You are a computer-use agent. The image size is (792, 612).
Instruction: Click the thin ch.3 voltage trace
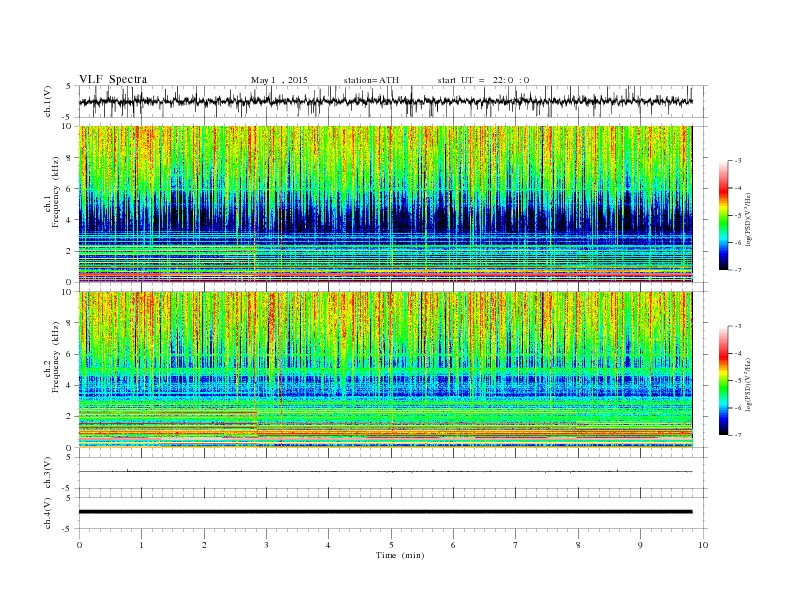pyautogui.click(x=385, y=472)
